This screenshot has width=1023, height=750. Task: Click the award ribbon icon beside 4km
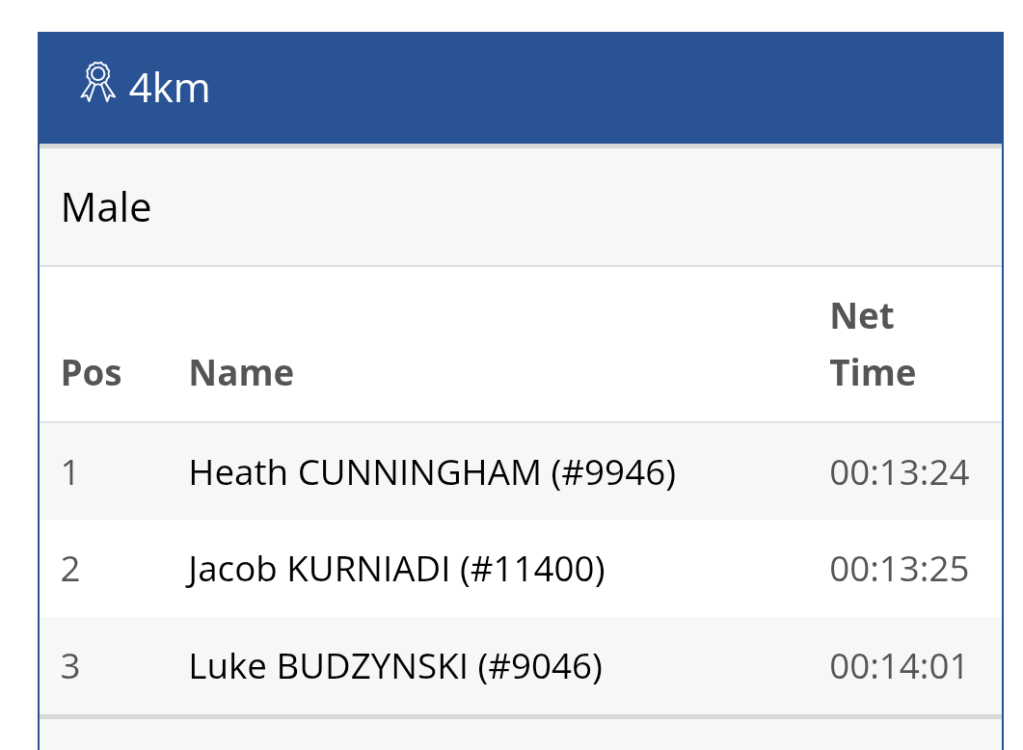click(x=97, y=84)
